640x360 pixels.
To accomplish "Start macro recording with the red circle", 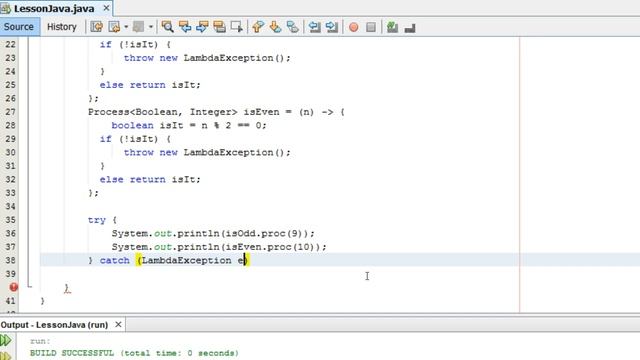I will point(353,27).
